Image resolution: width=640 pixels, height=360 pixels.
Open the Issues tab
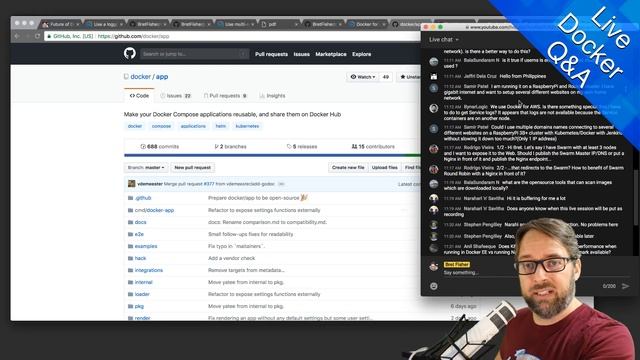point(176,96)
